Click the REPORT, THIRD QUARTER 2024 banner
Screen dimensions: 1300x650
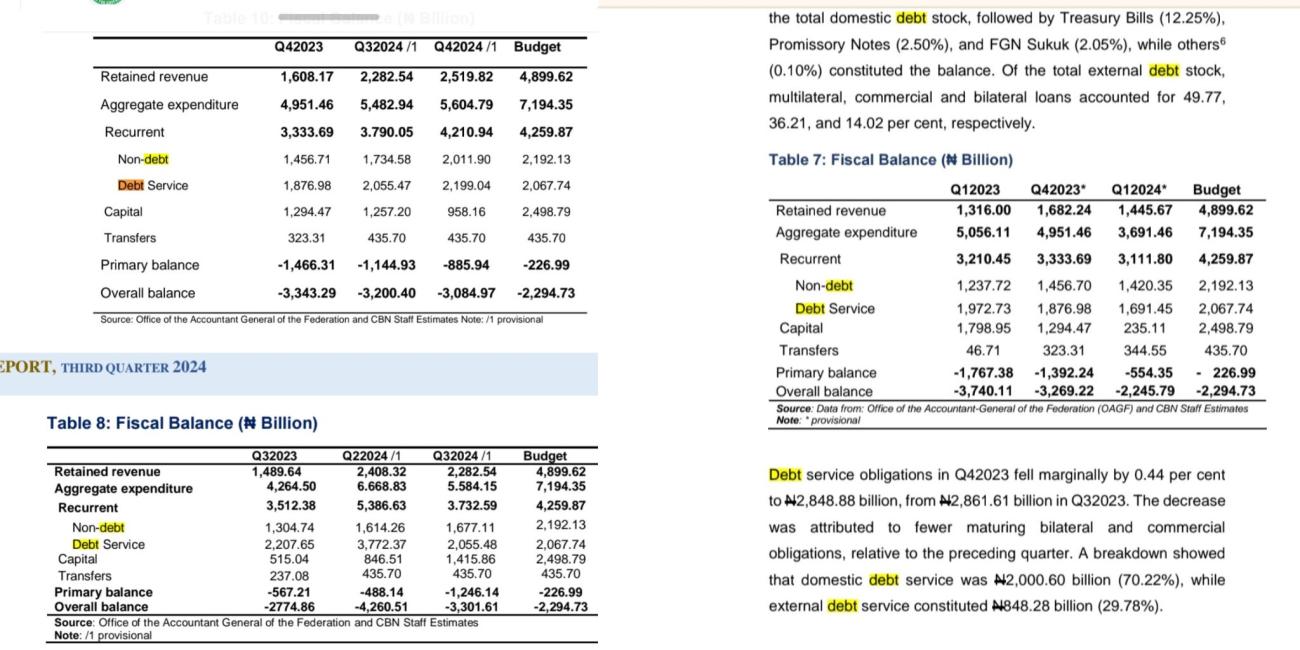[x=103, y=367]
